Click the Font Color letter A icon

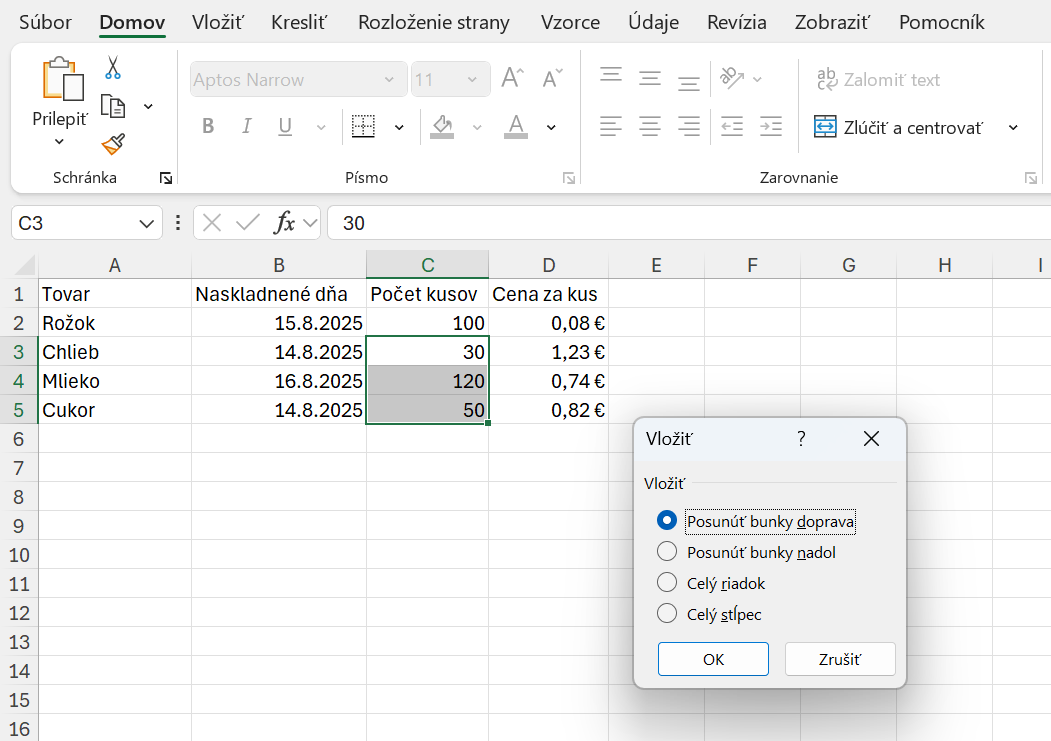[x=515, y=126]
